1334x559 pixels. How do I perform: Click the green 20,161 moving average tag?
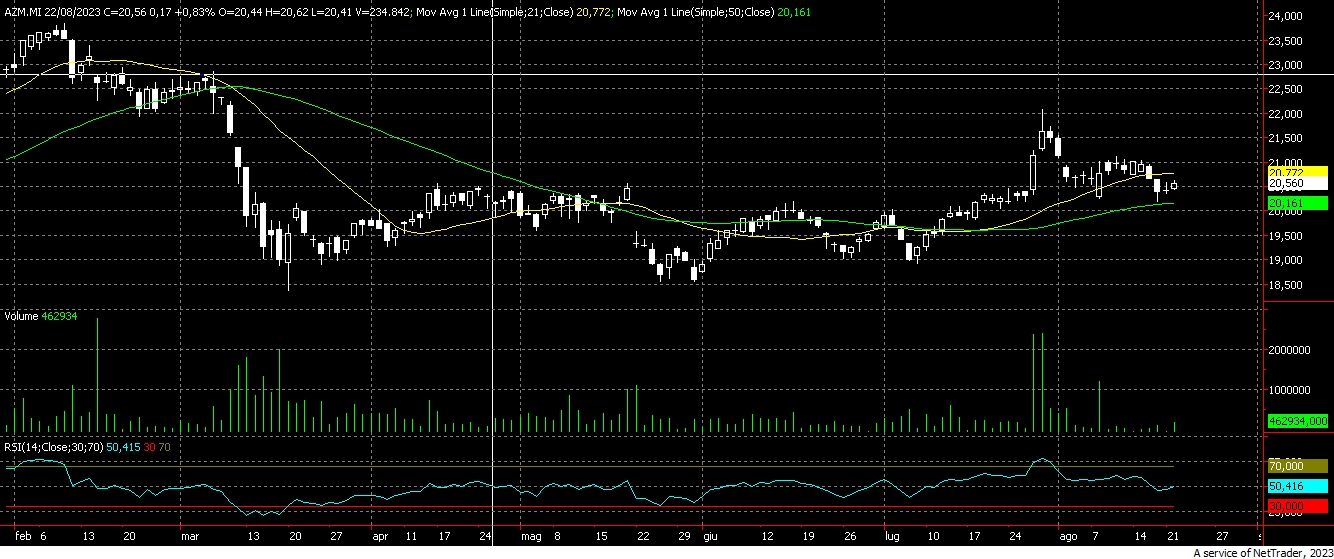(x=1297, y=203)
